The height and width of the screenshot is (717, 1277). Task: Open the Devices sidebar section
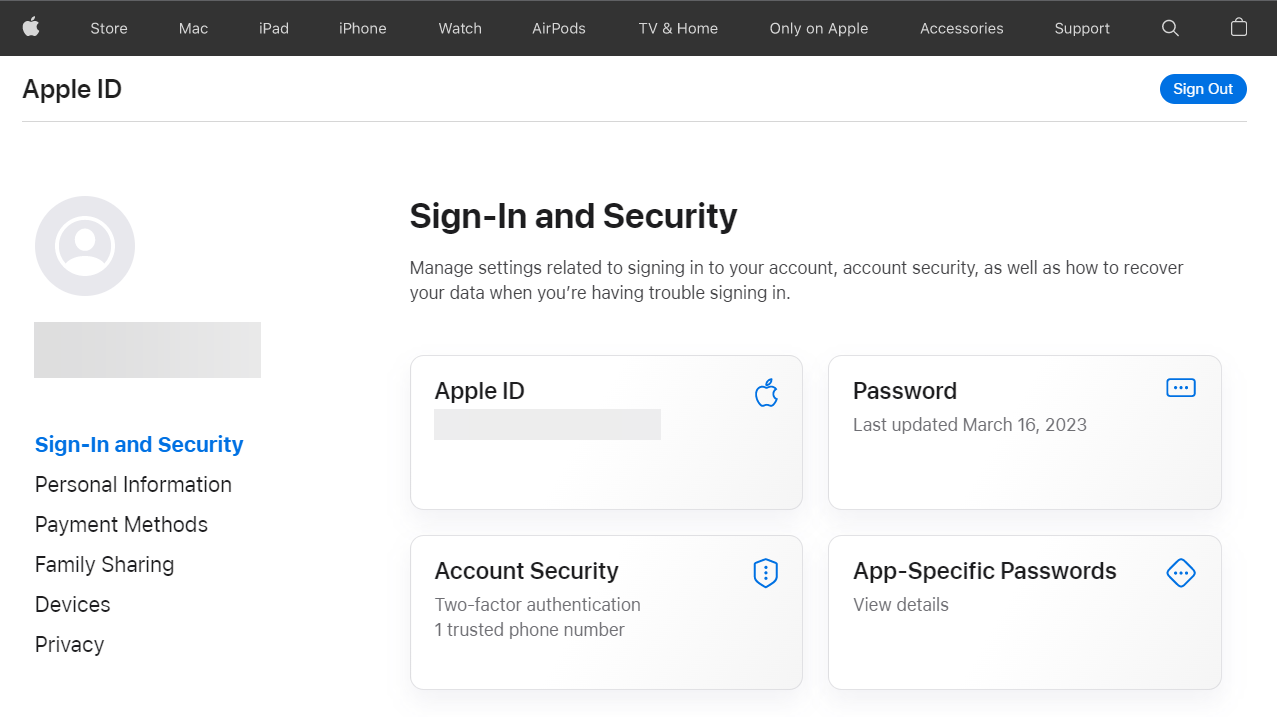[73, 605]
